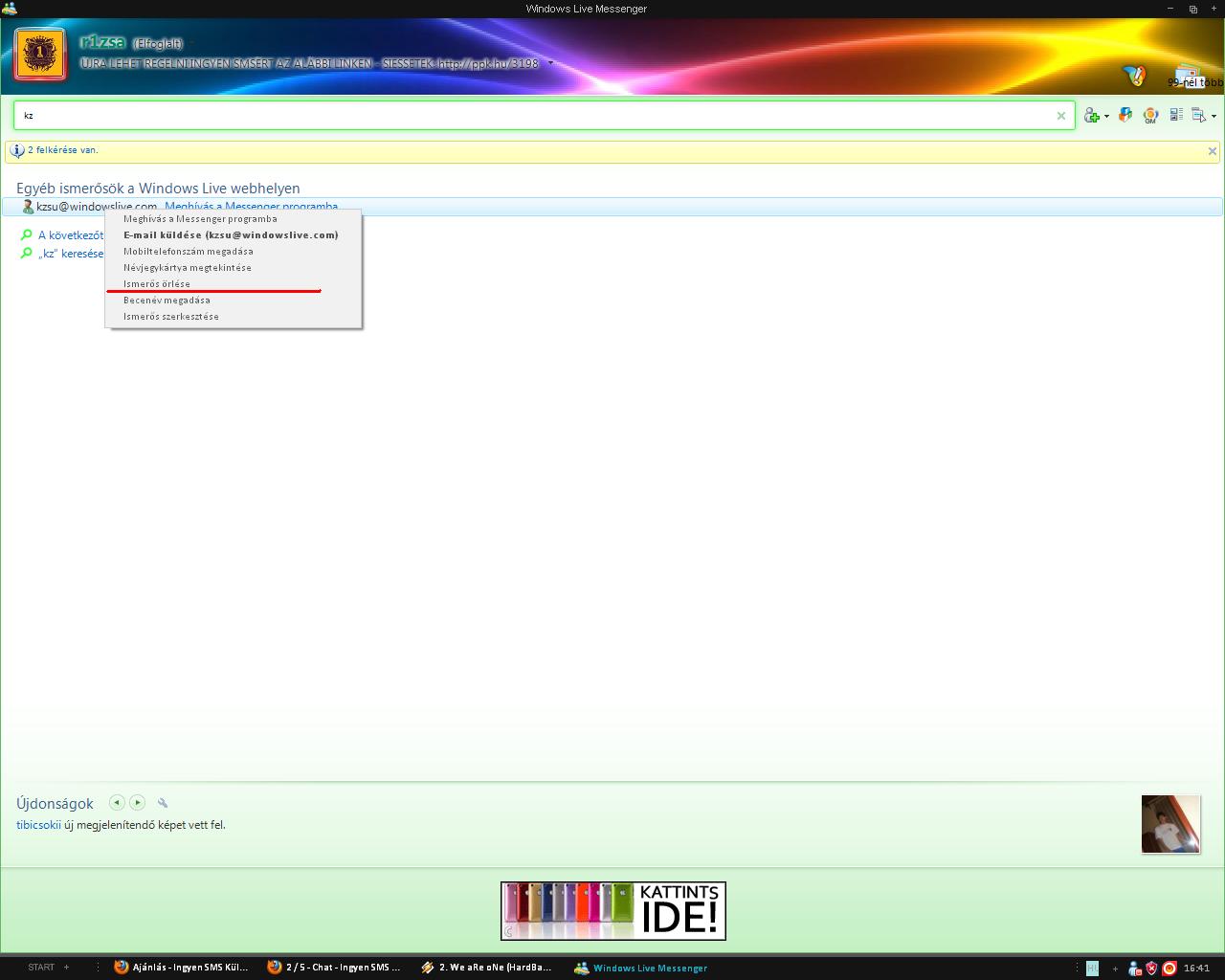Click the GM icon in toolbar
Screen dimensions: 1225x980
(x=1150, y=116)
